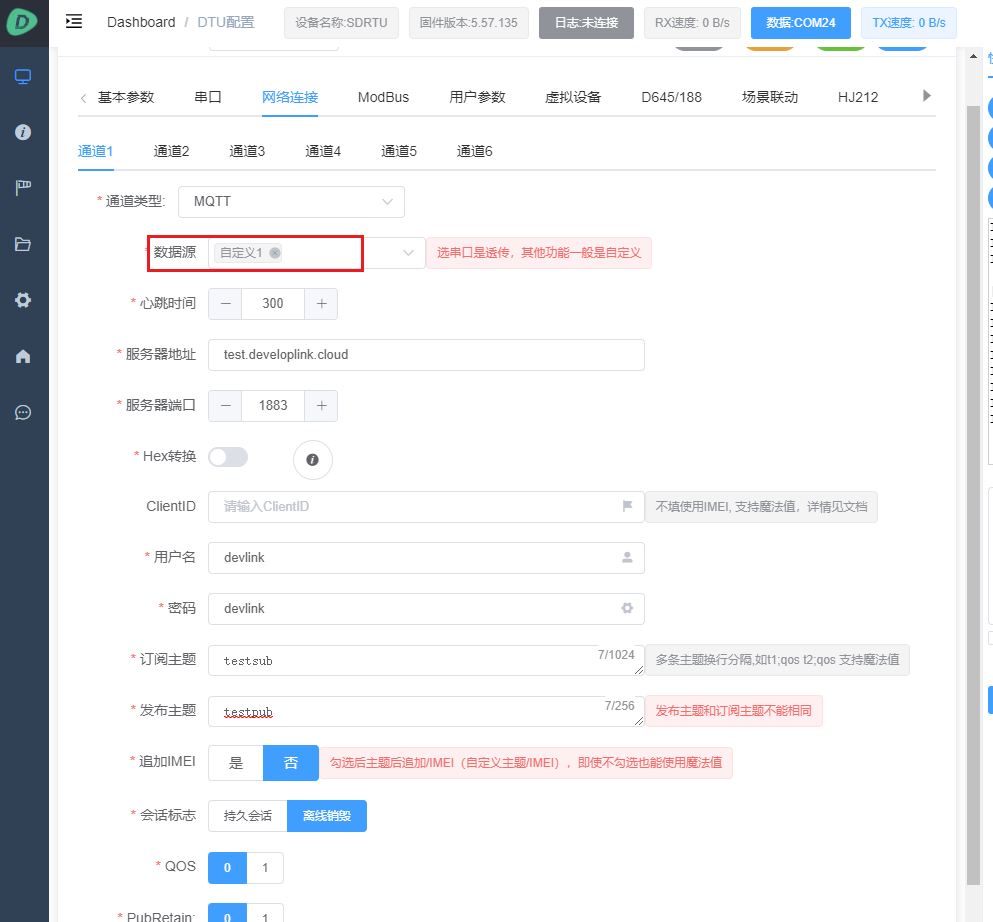993x922 pixels.
Task: Click the 服务器地址 input field
Action: click(x=426, y=355)
